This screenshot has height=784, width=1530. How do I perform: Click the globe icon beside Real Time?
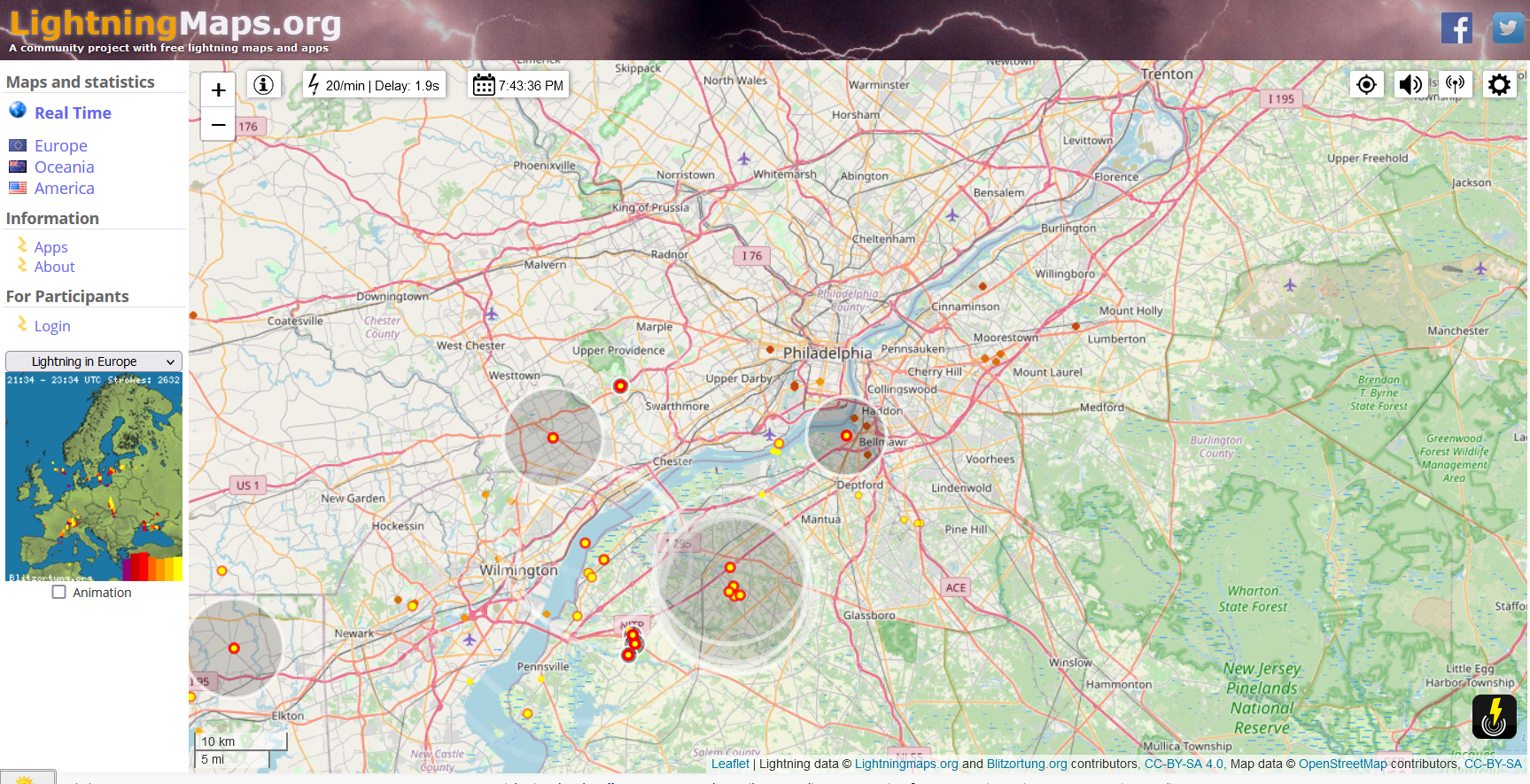pyautogui.click(x=18, y=110)
